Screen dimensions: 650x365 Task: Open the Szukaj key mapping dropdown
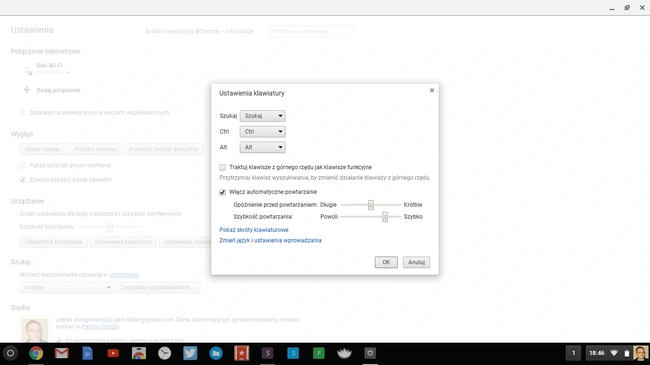[x=263, y=116]
